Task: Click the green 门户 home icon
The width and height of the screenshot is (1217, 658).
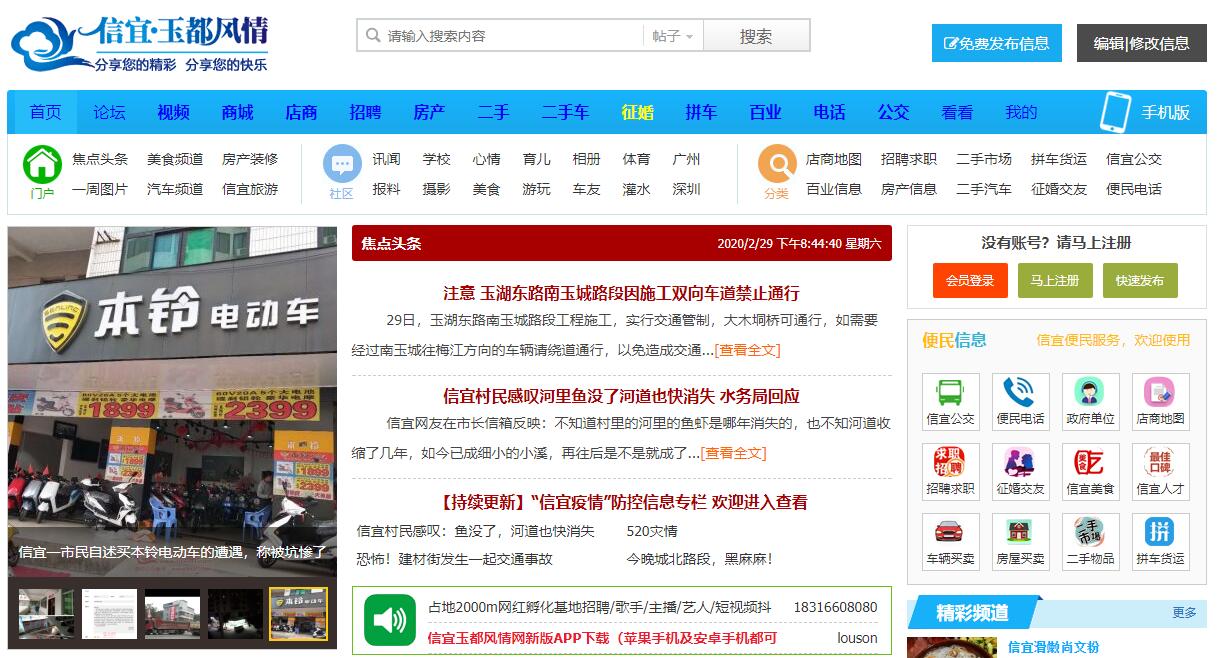Action: (42, 164)
